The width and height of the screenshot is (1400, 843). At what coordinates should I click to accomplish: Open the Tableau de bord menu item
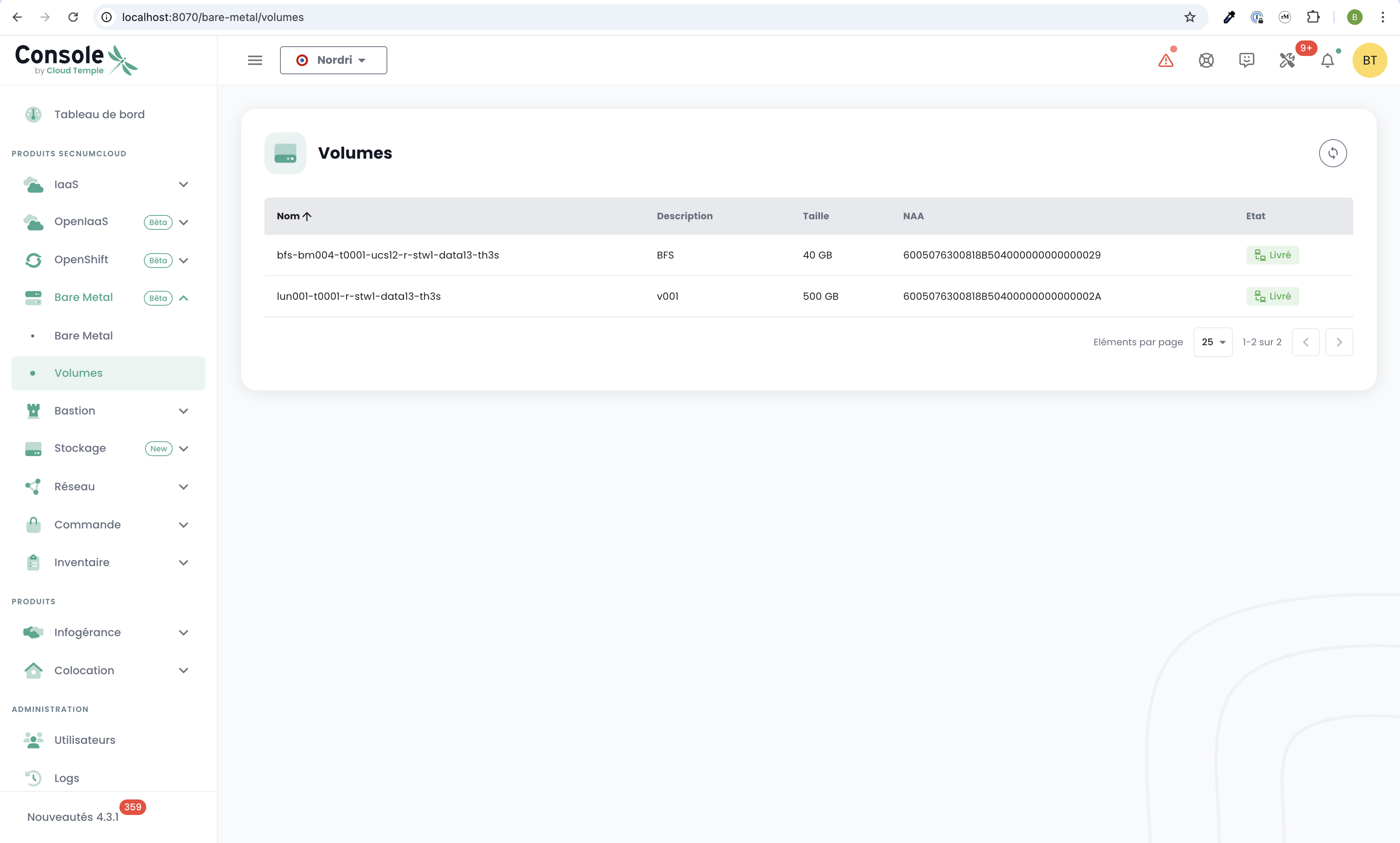(x=100, y=114)
